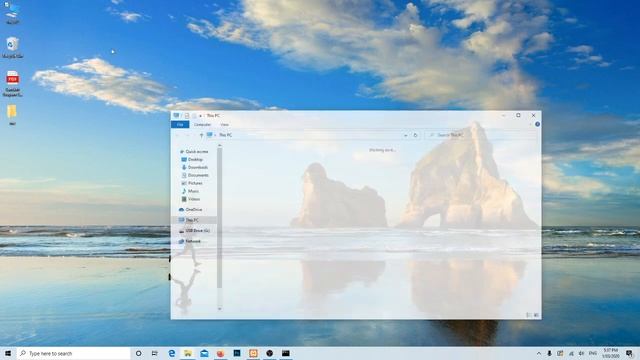Open Photoshop from the taskbar
Image resolution: width=640 pixels, height=360 pixels.
[237, 353]
